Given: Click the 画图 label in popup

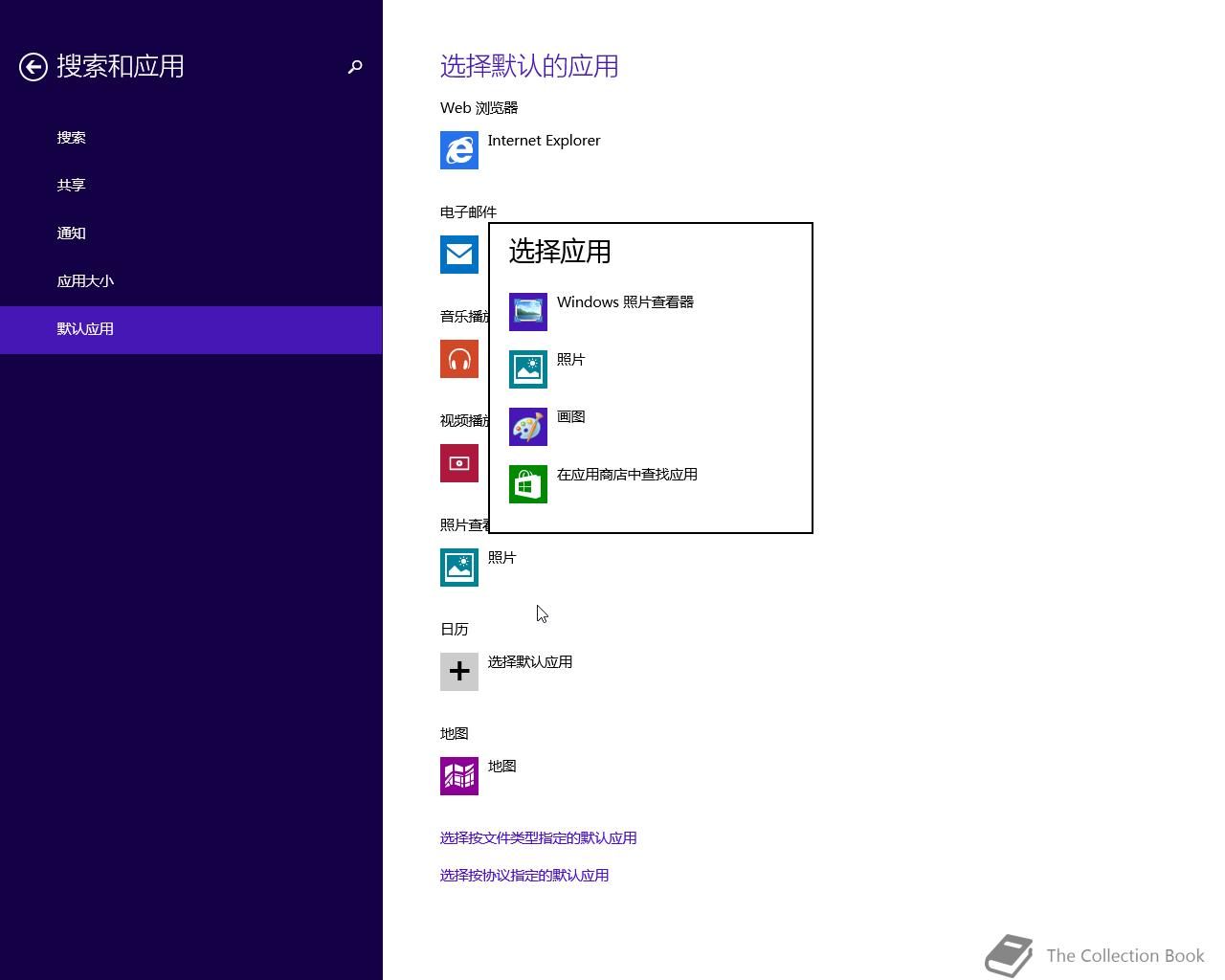Looking at the screenshot, I should pos(570,417).
